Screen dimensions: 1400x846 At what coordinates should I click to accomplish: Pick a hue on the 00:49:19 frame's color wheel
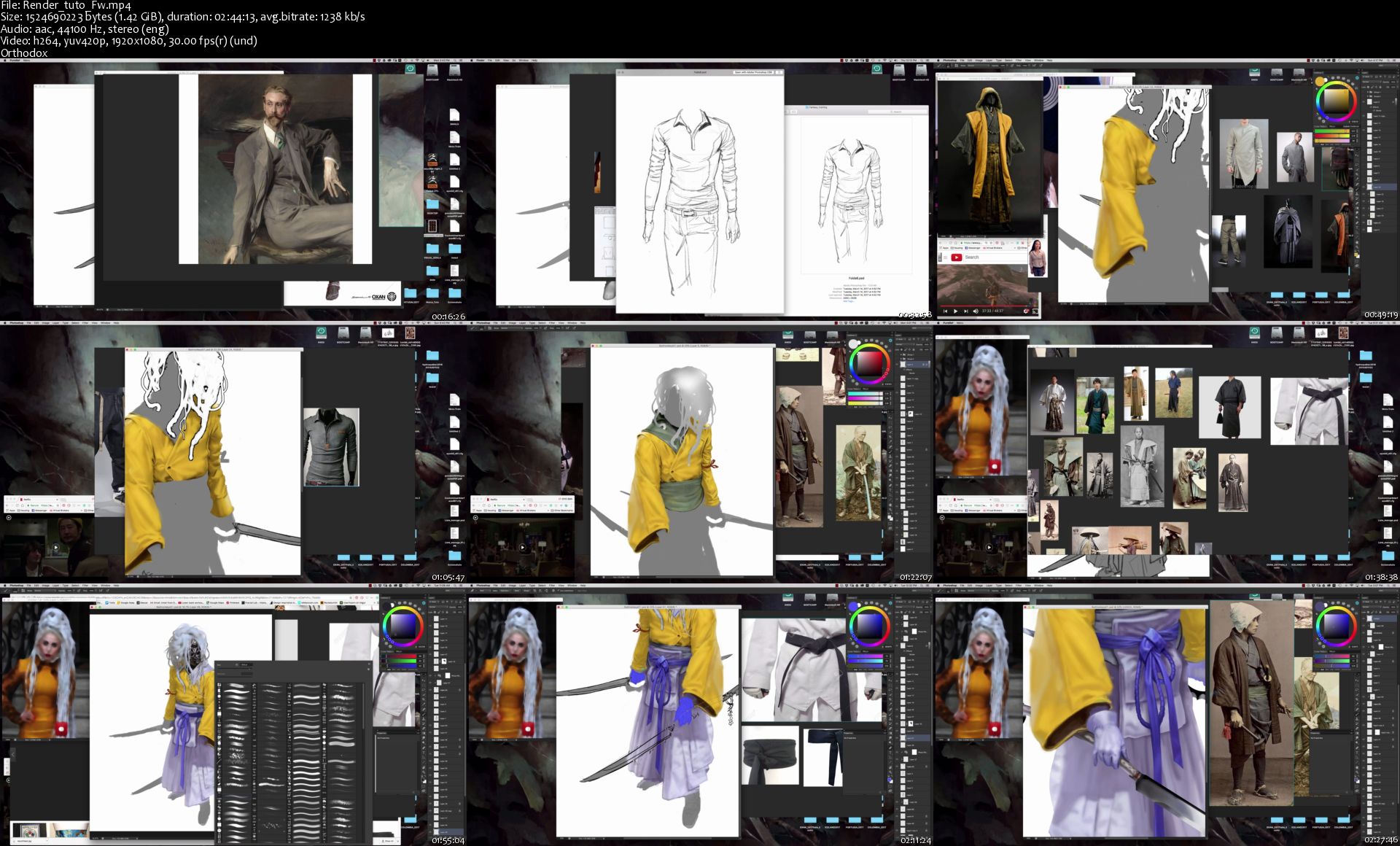tap(1336, 101)
